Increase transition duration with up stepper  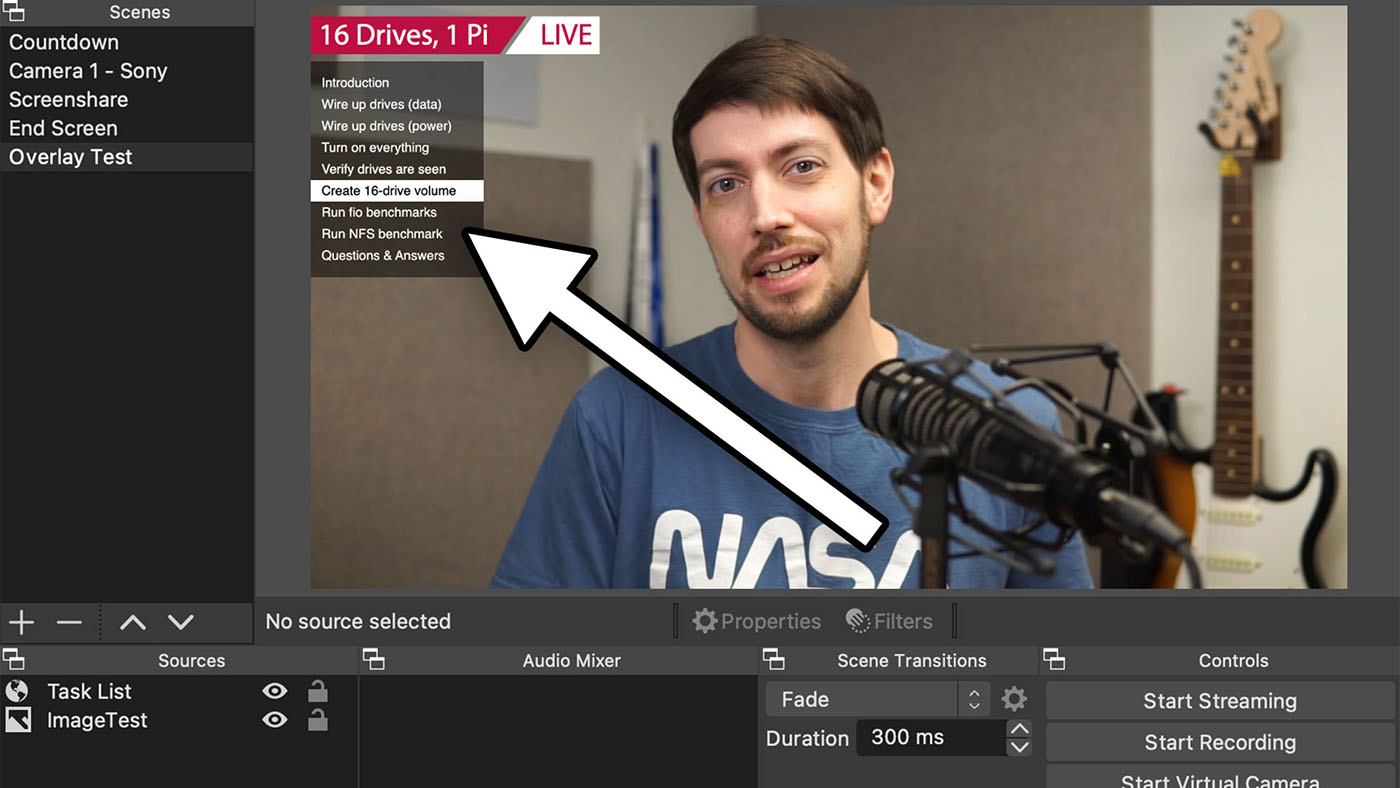click(1018, 729)
